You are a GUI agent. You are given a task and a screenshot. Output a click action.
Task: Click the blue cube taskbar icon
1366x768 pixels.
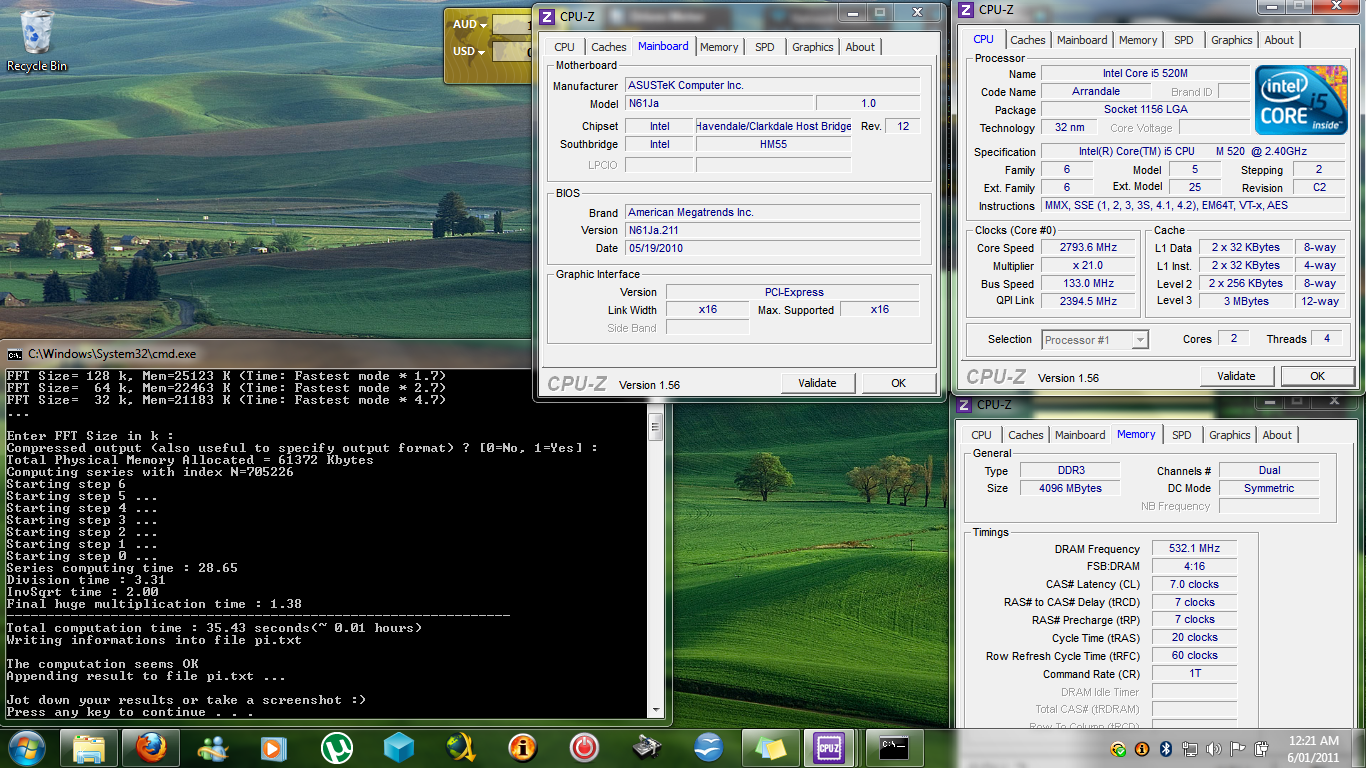click(399, 748)
